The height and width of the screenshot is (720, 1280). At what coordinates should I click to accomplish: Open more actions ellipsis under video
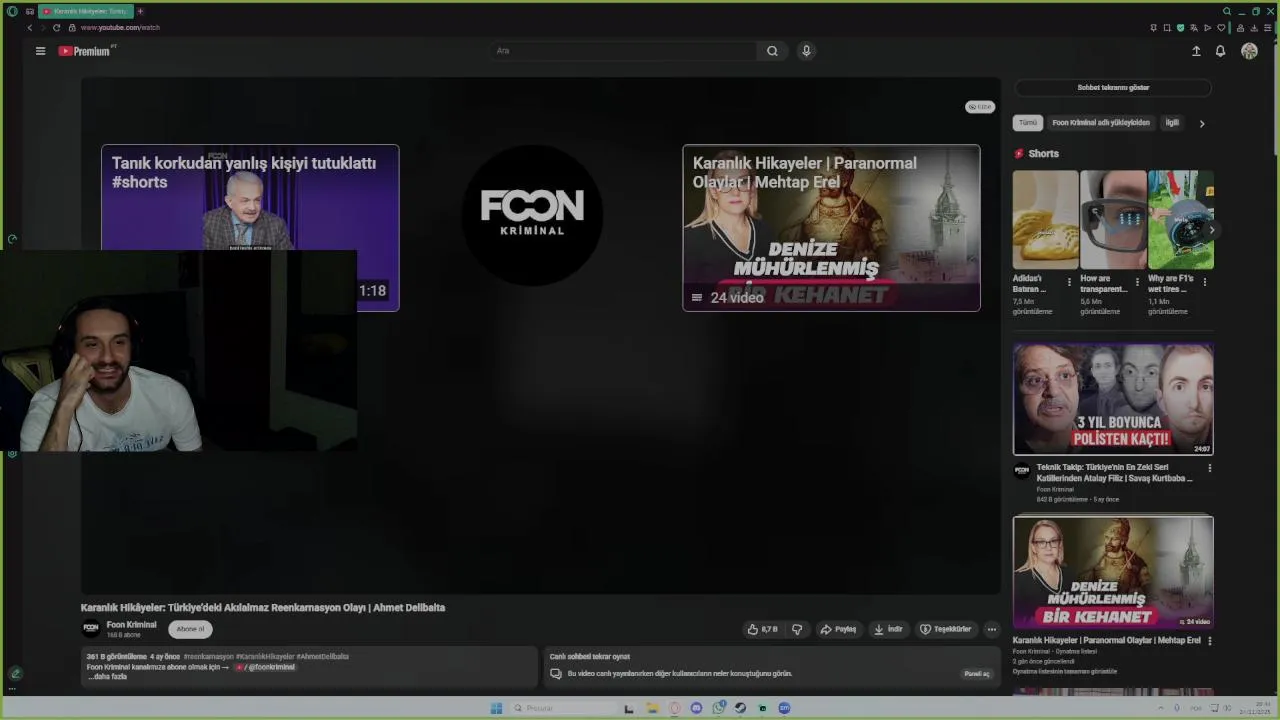992,629
